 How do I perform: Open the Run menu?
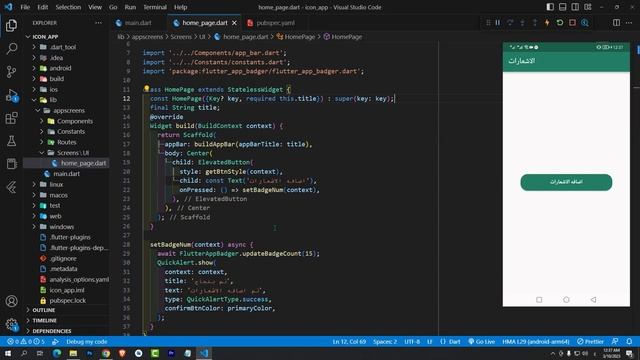[x=130, y=7]
